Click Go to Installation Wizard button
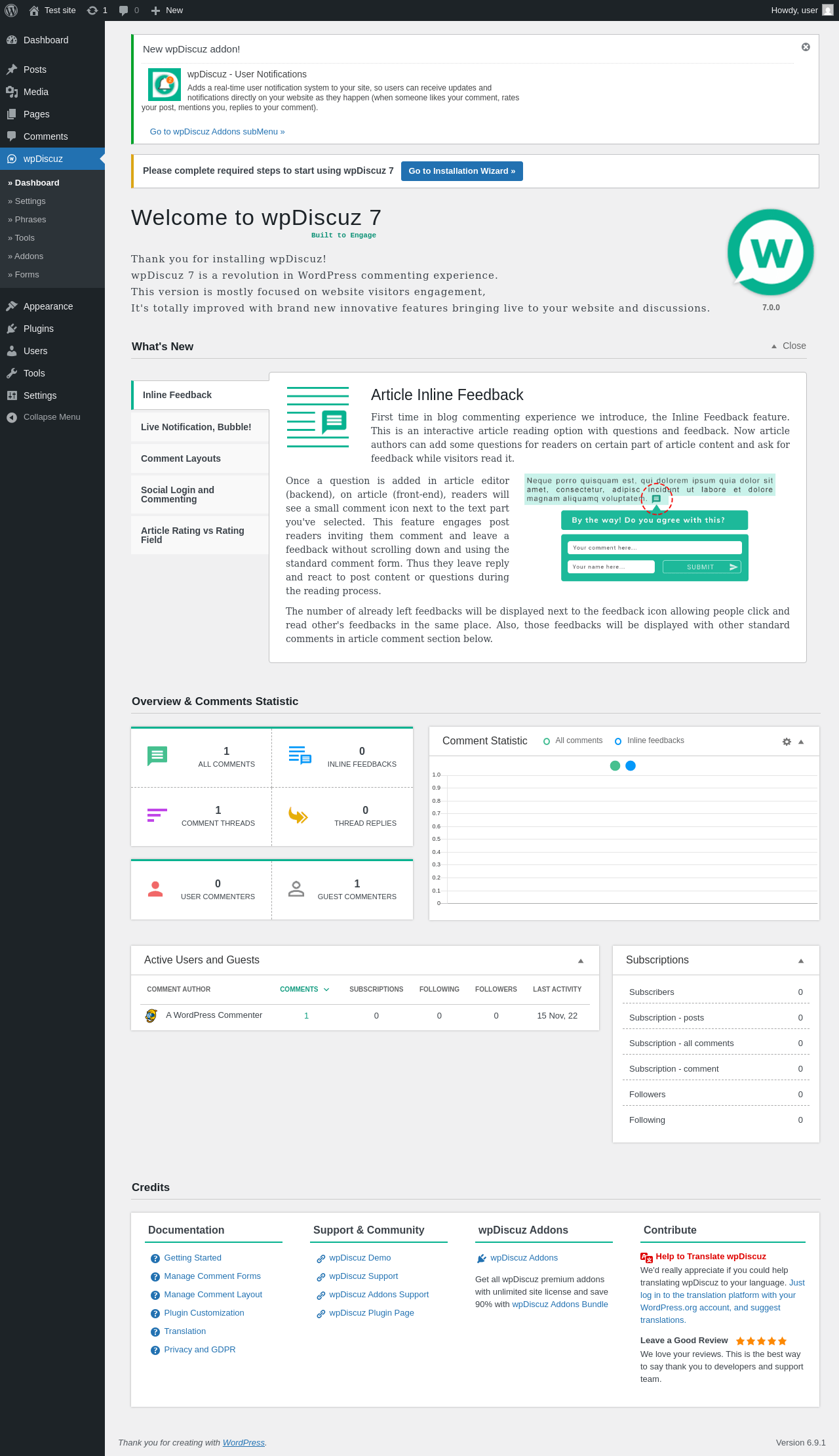This screenshot has width=839, height=1456. [462, 171]
